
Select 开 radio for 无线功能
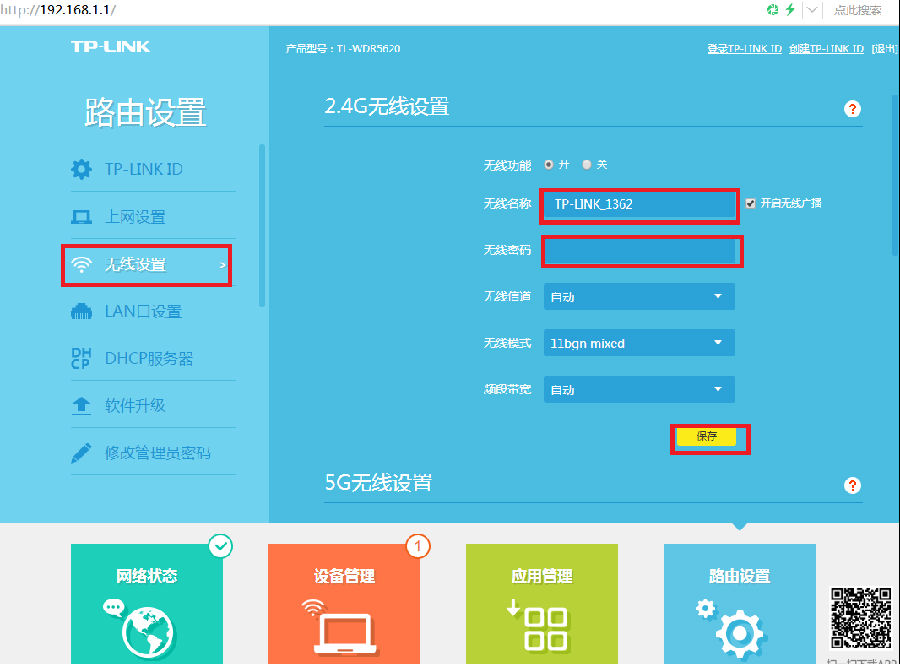[x=549, y=165]
